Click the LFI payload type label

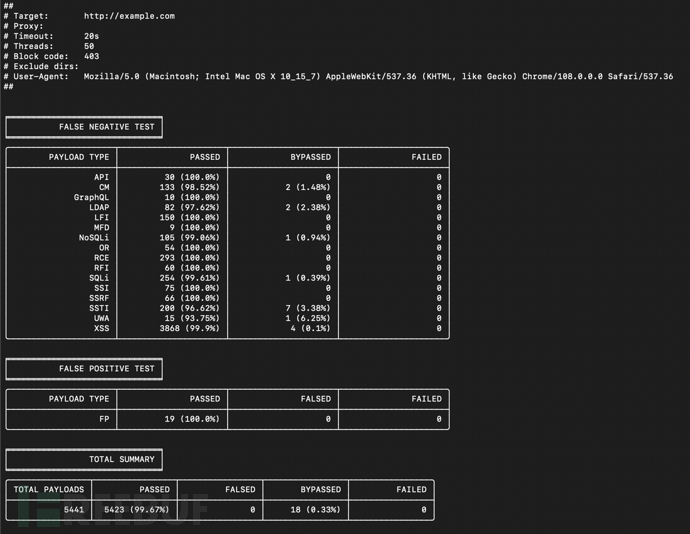(101, 218)
